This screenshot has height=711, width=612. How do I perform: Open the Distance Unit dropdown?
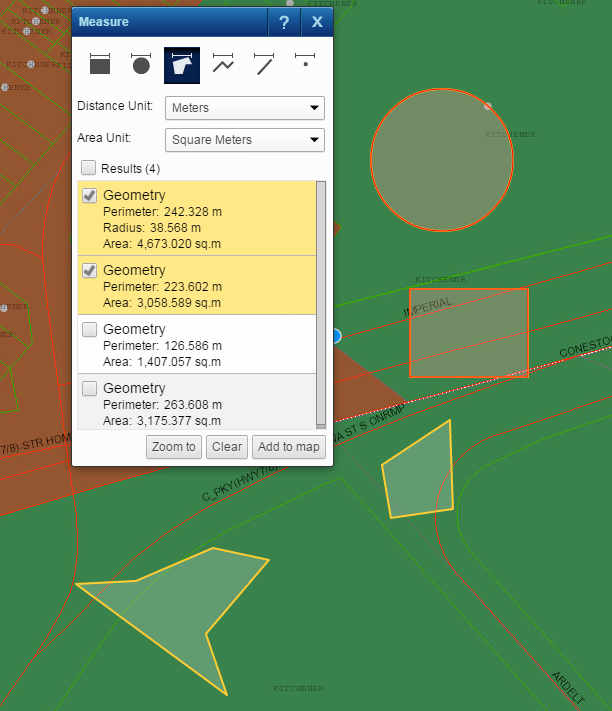[245, 108]
